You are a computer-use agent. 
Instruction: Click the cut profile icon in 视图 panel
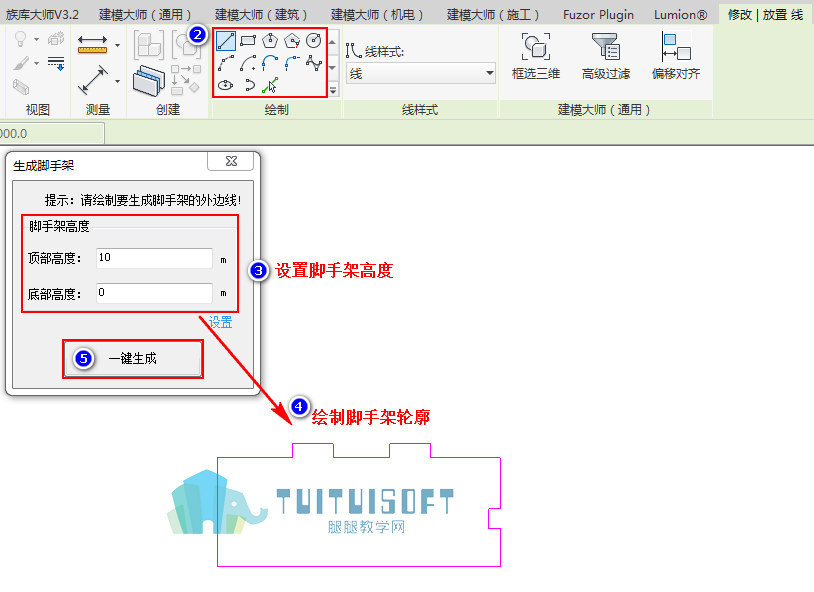pyautogui.click(x=21, y=86)
